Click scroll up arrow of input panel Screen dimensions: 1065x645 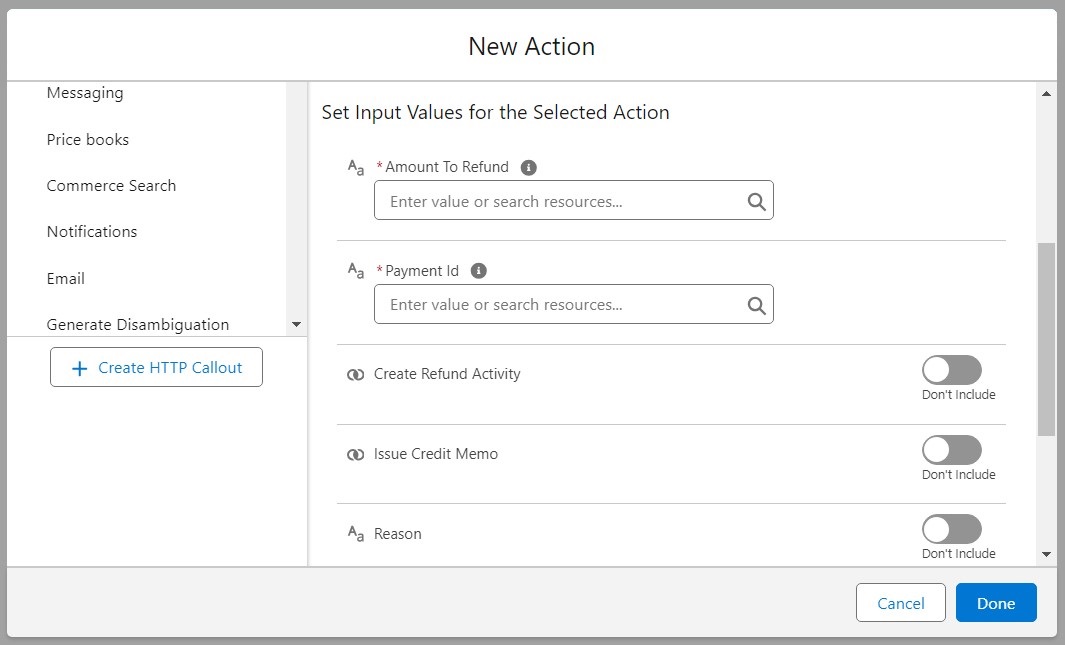(x=1046, y=94)
